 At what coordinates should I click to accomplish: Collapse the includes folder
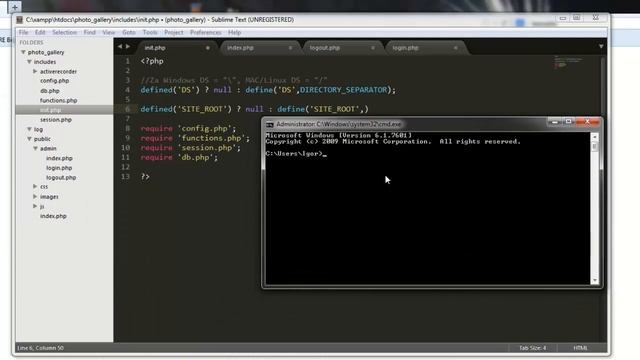coord(29,62)
